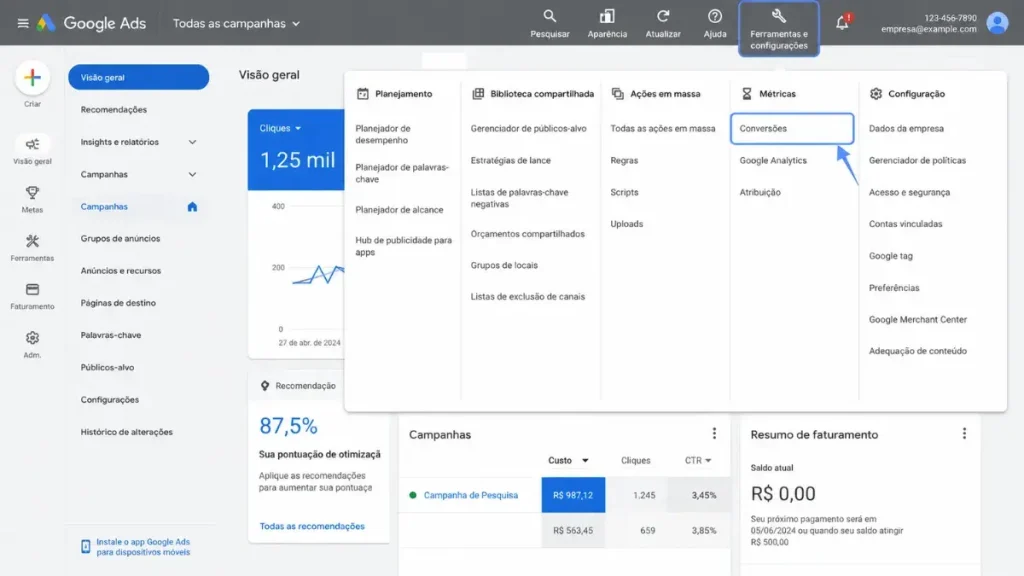Open Todas as ações em massa

[x=662, y=129]
